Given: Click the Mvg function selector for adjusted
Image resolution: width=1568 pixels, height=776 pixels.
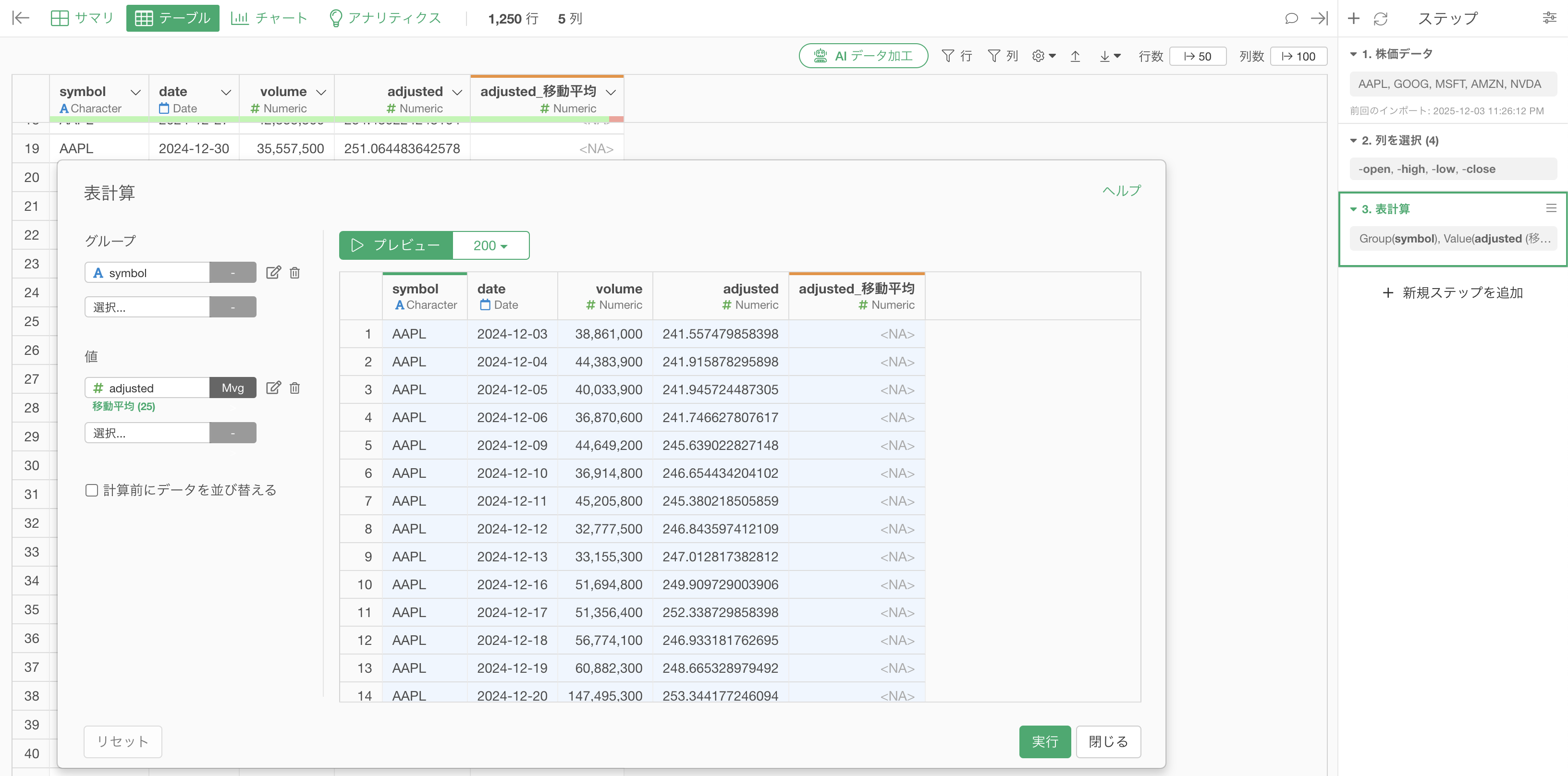Looking at the screenshot, I should [233, 388].
